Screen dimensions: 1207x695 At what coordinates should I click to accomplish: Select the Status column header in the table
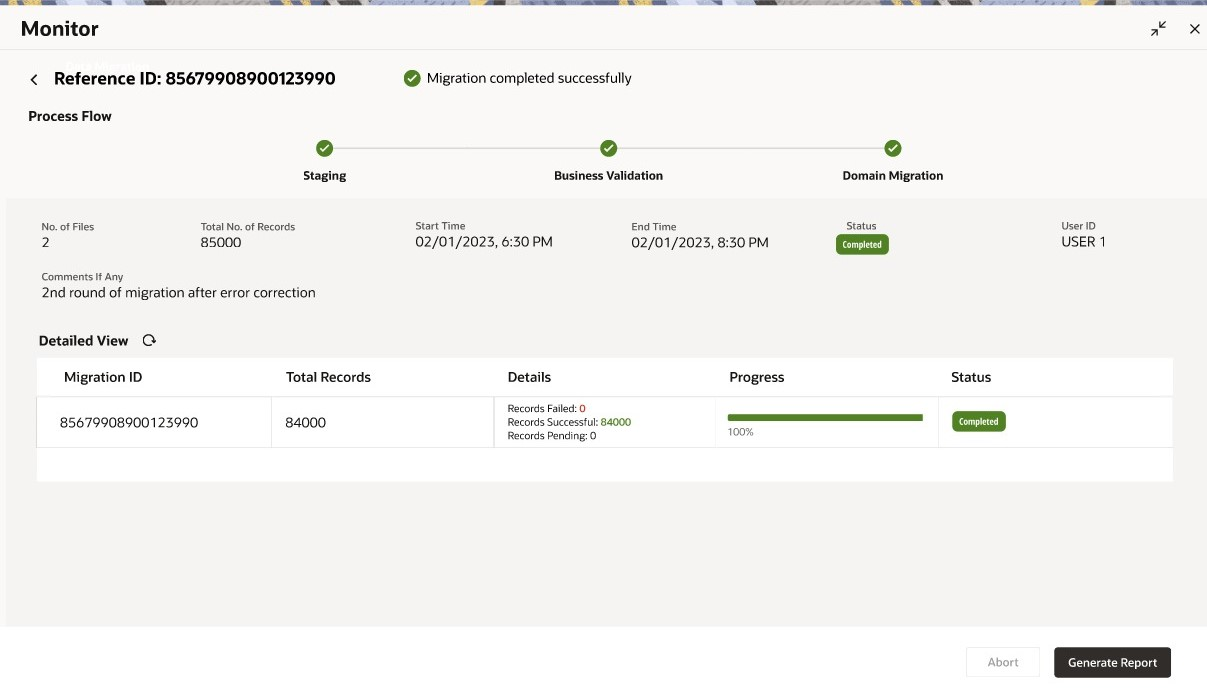coord(971,377)
